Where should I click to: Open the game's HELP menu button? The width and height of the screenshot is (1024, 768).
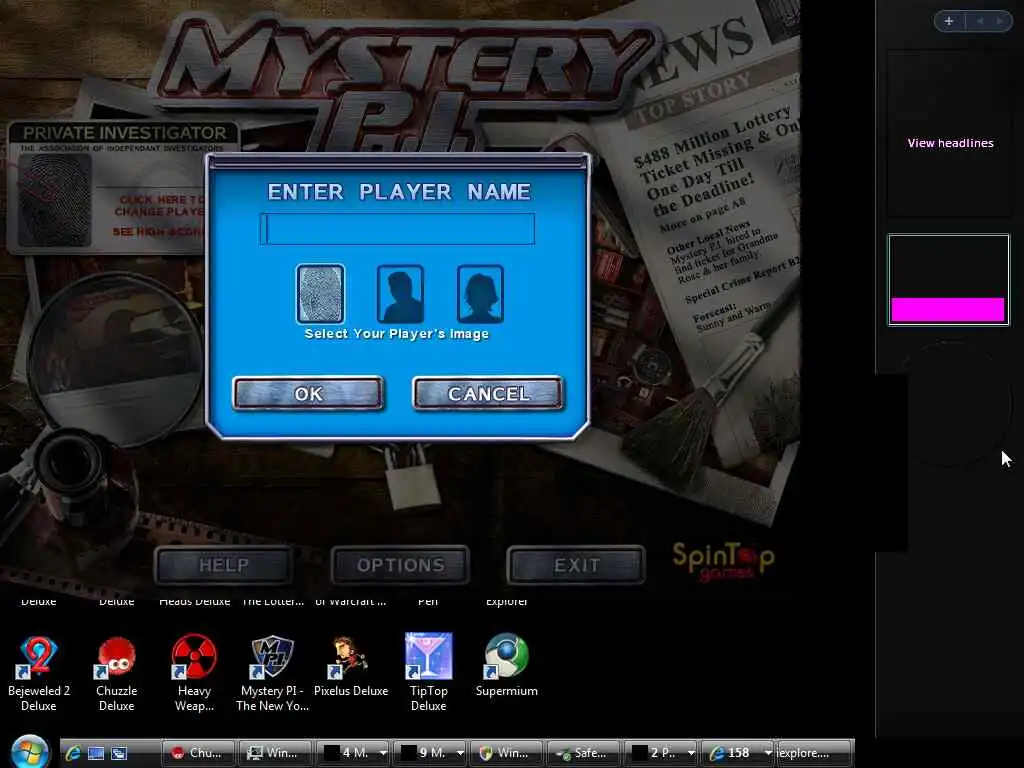[x=223, y=565]
